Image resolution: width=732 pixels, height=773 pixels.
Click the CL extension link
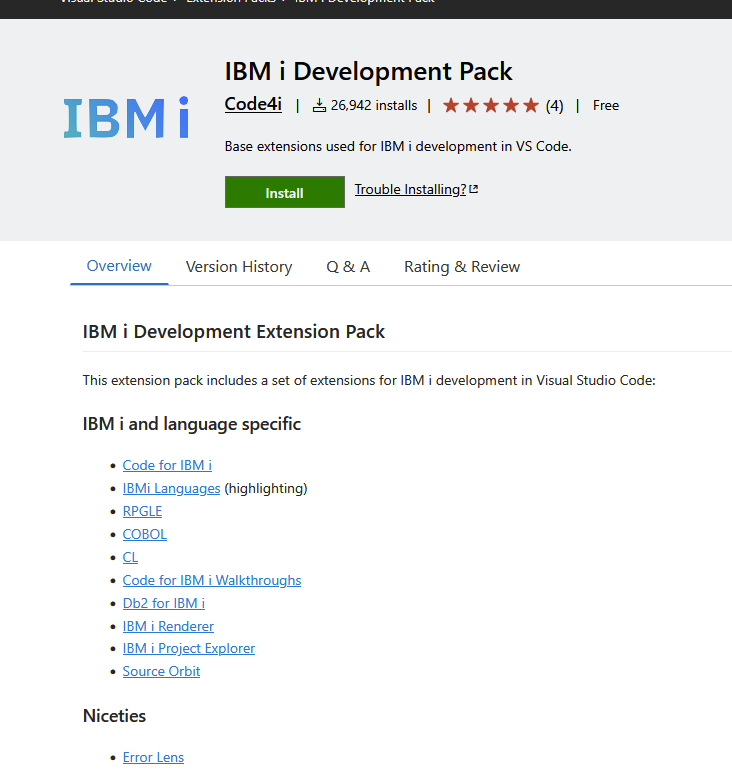click(130, 557)
